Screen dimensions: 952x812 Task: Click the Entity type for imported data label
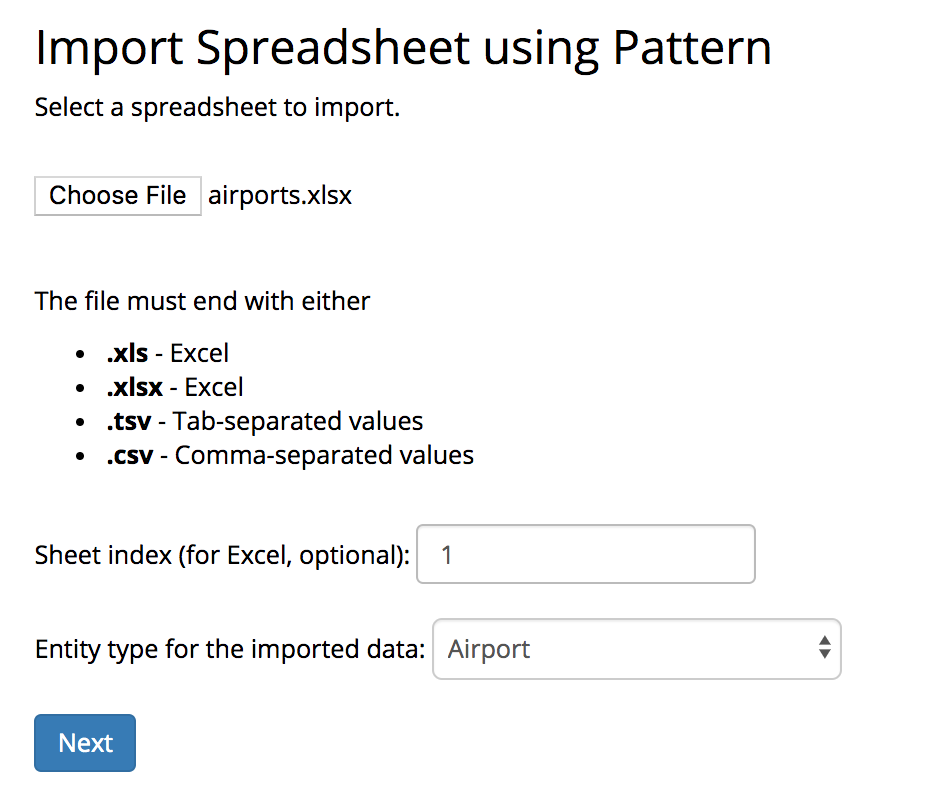[x=229, y=649]
